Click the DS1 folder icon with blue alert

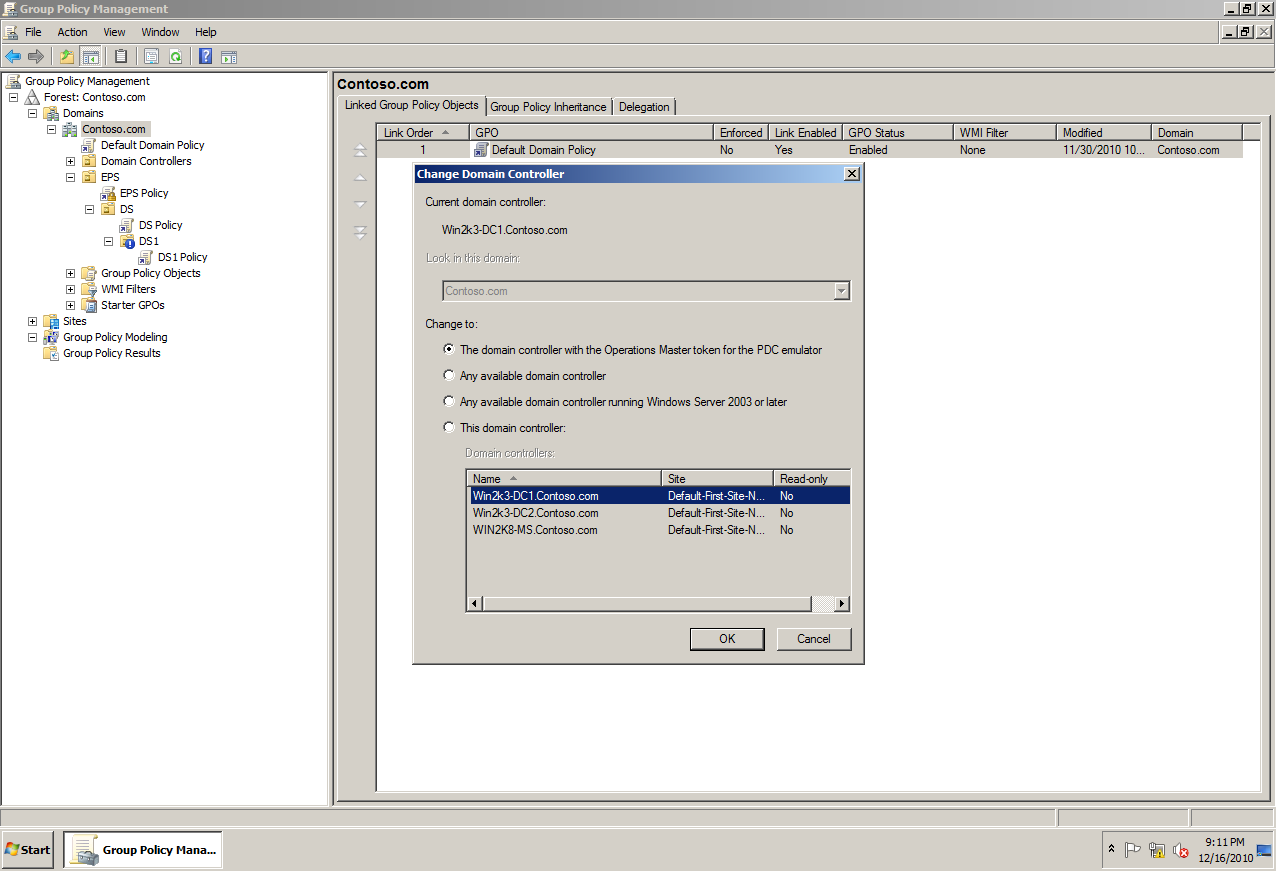[127, 241]
